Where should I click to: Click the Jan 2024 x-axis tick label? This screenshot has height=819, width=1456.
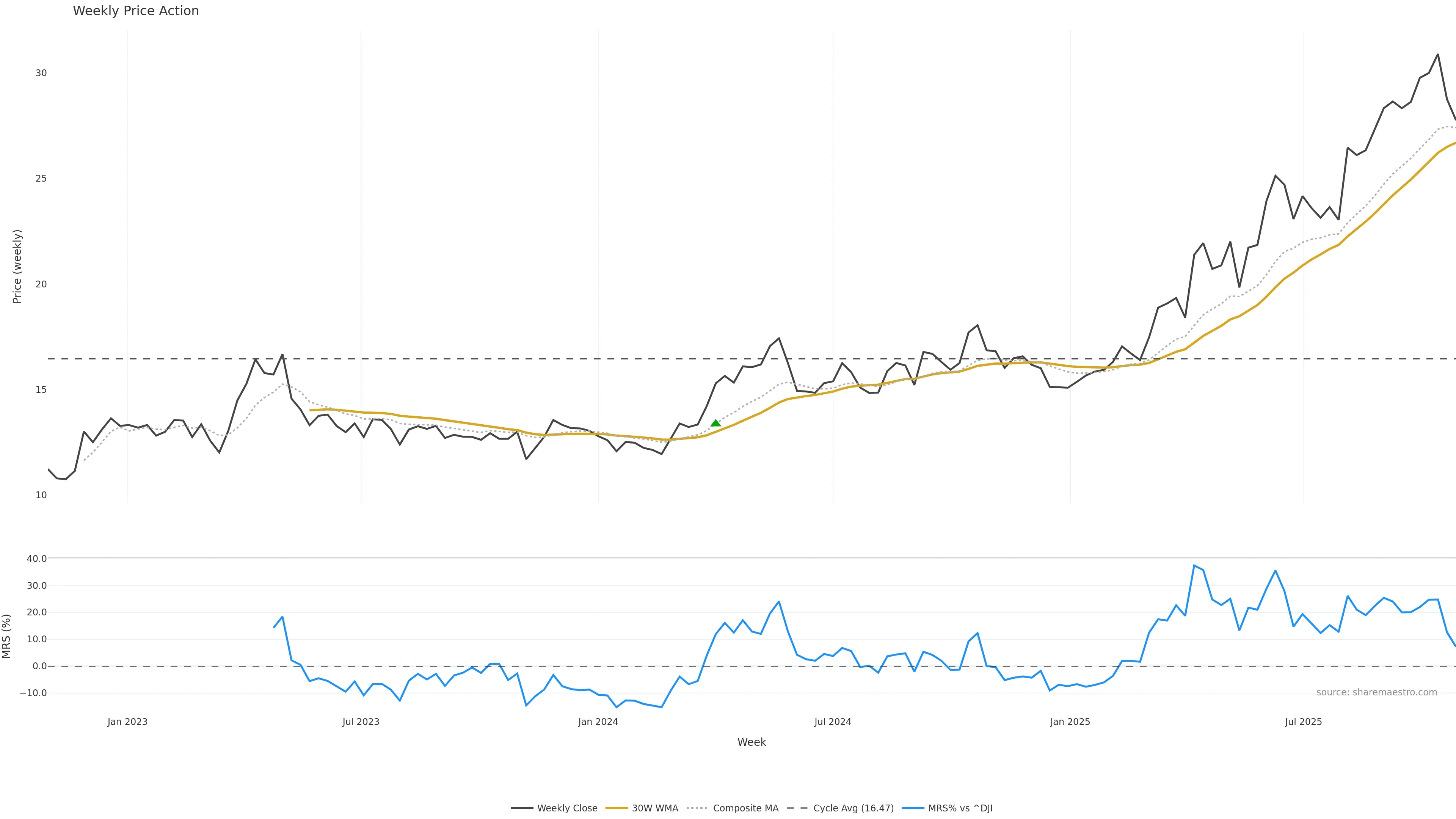tap(598, 722)
